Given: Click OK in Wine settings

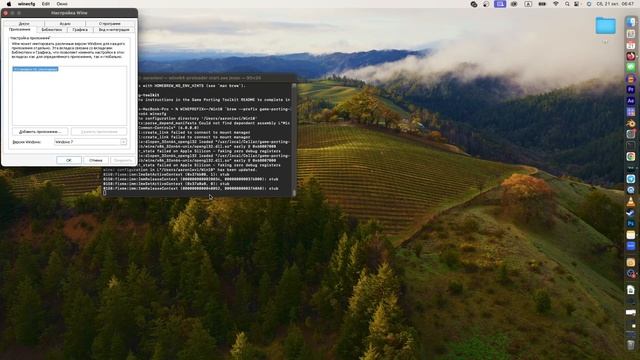Looking at the screenshot, I should pos(69,160).
